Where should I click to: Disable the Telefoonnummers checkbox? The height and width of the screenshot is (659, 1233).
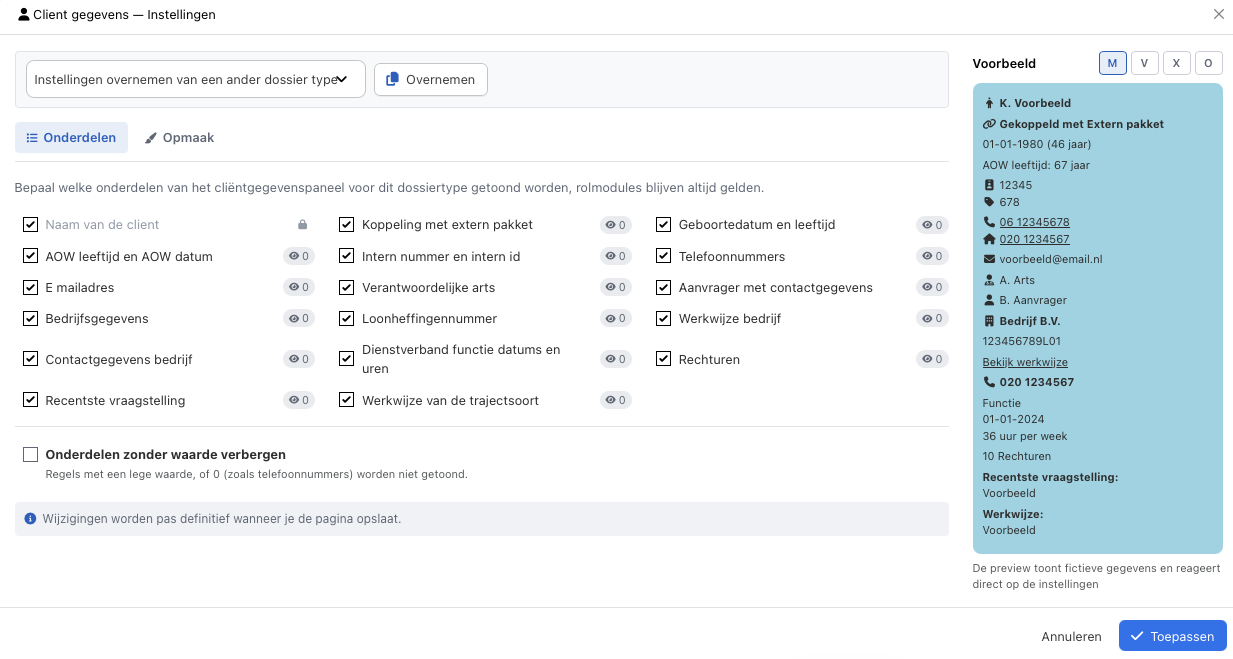click(x=663, y=257)
